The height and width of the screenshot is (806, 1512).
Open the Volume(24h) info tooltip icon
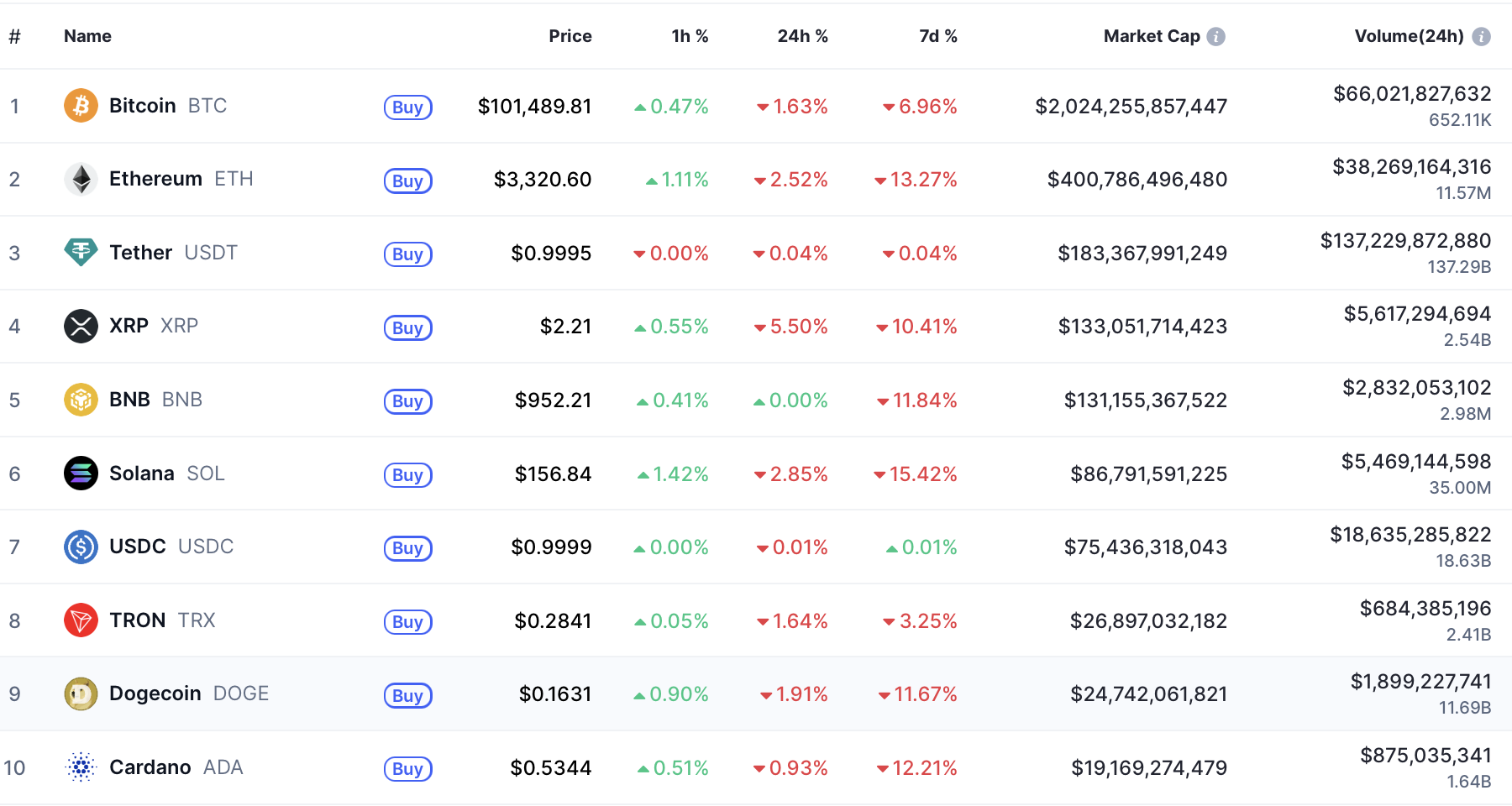(1481, 36)
